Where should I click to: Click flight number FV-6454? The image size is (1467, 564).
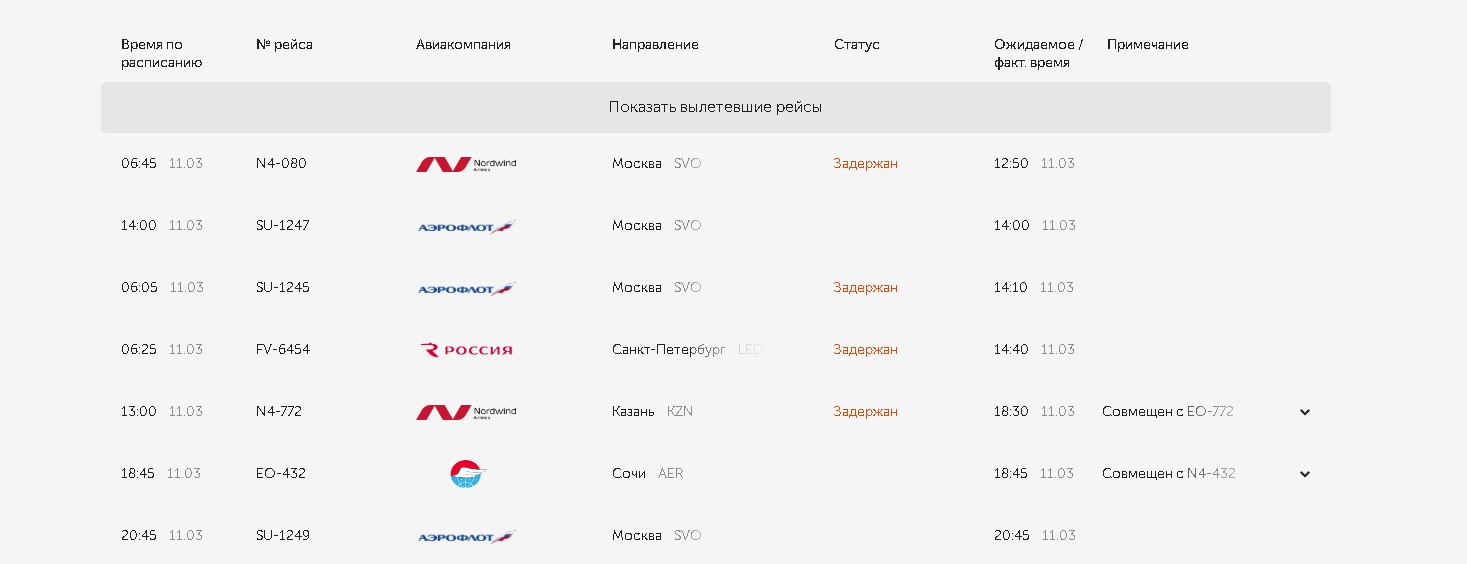coord(283,350)
